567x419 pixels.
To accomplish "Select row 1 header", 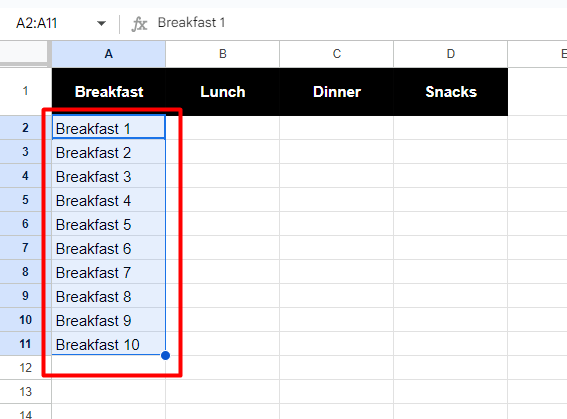I will [x=25, y=91].
